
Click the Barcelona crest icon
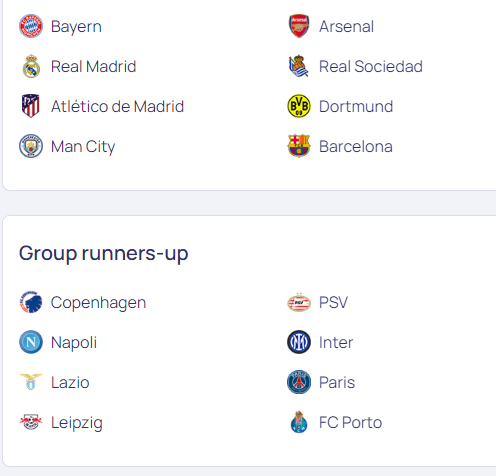click(299, 146)
